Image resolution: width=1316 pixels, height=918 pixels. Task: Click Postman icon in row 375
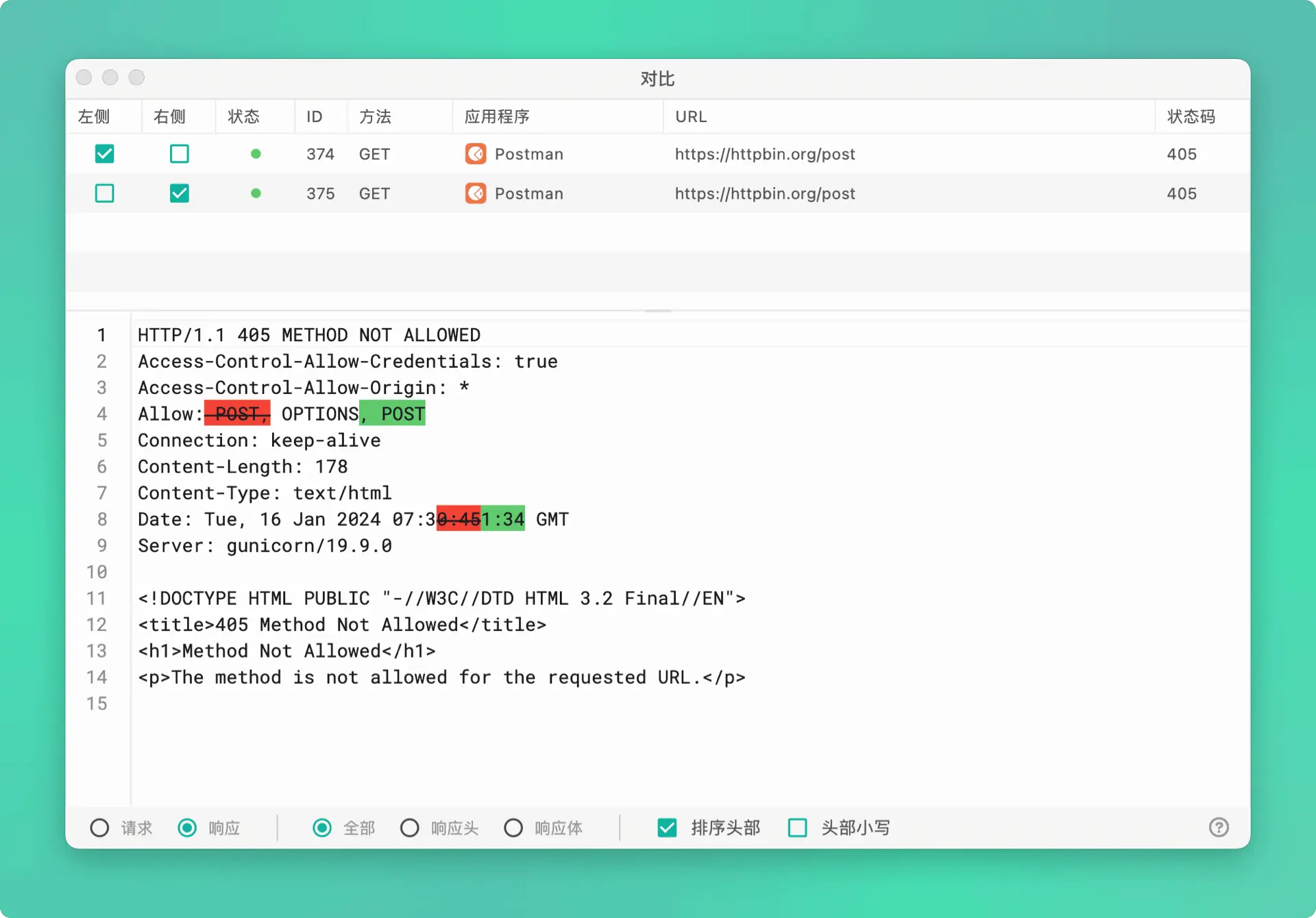[x=476, y=193]
